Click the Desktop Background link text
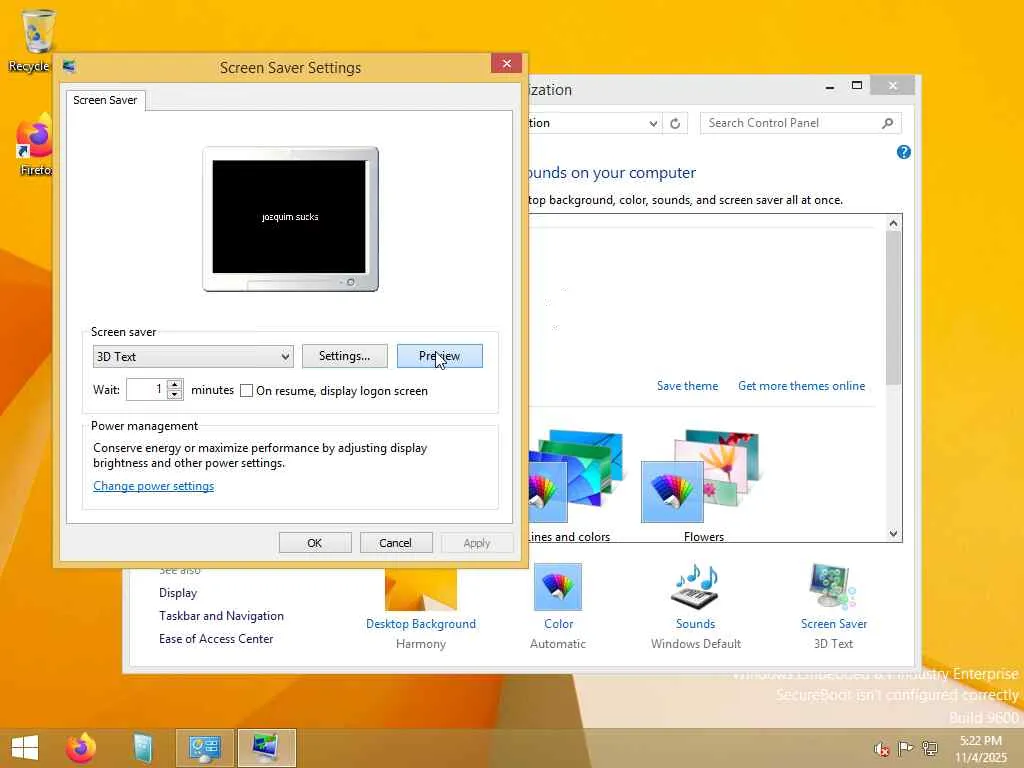This screenshot has width=1024, height=768. click(421, 624)
